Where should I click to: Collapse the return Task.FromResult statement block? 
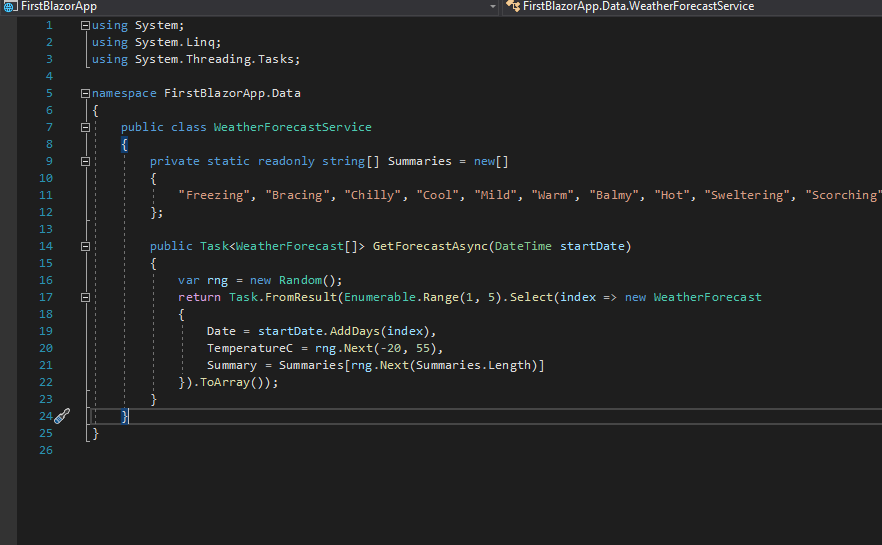coord(85,297)
